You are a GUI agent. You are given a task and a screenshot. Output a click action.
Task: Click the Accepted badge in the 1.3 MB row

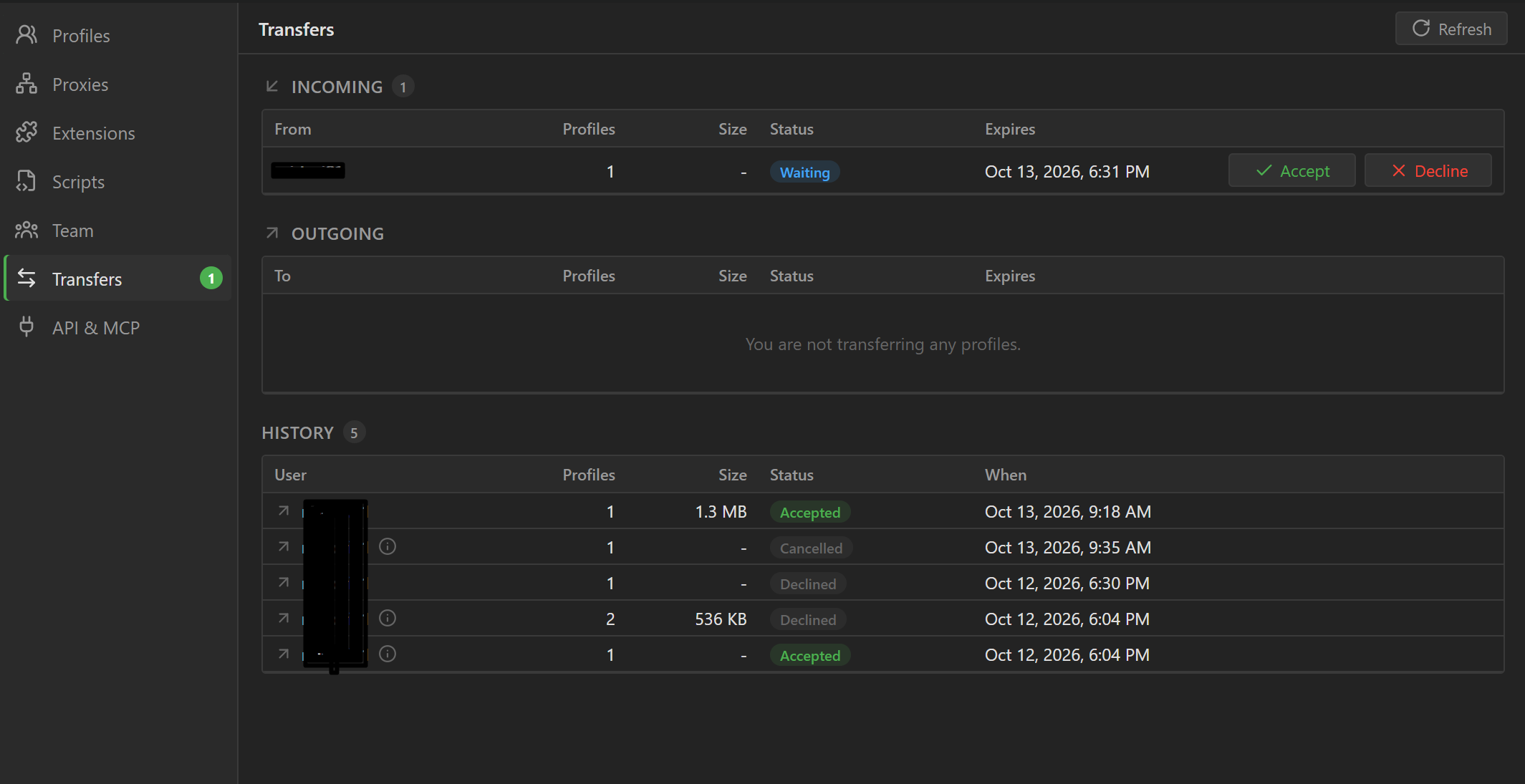click(x=810, y=512)
